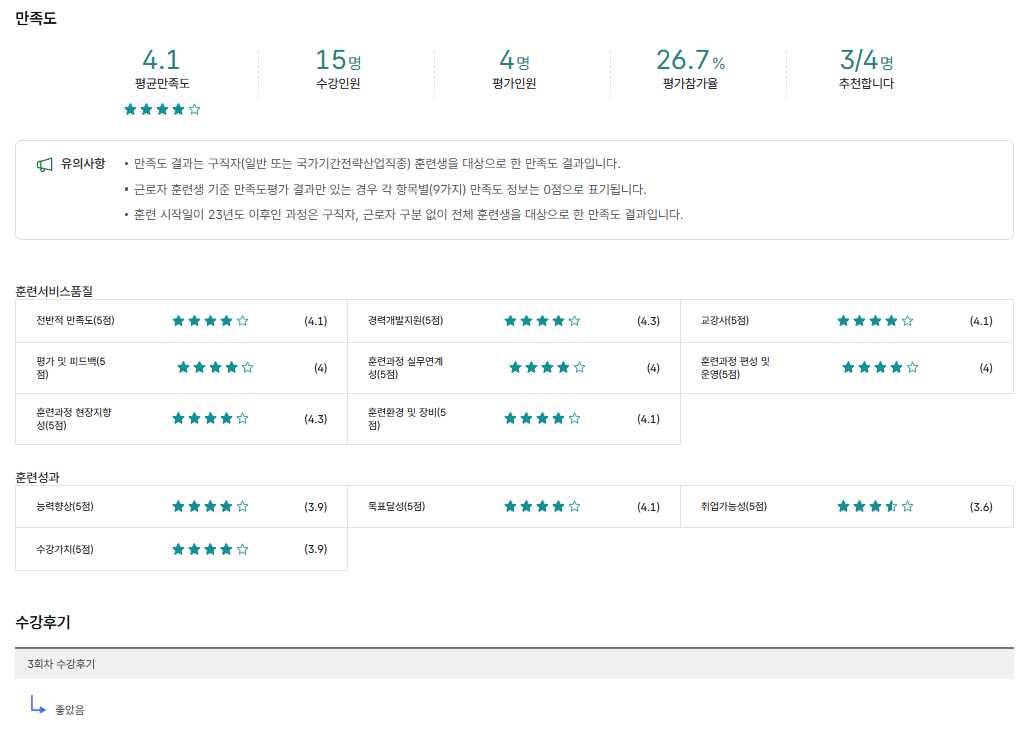This screenshot has width=1022, height=729.
Task: Click the 훈련서비스품질 heading
Action: coord(54,291)
